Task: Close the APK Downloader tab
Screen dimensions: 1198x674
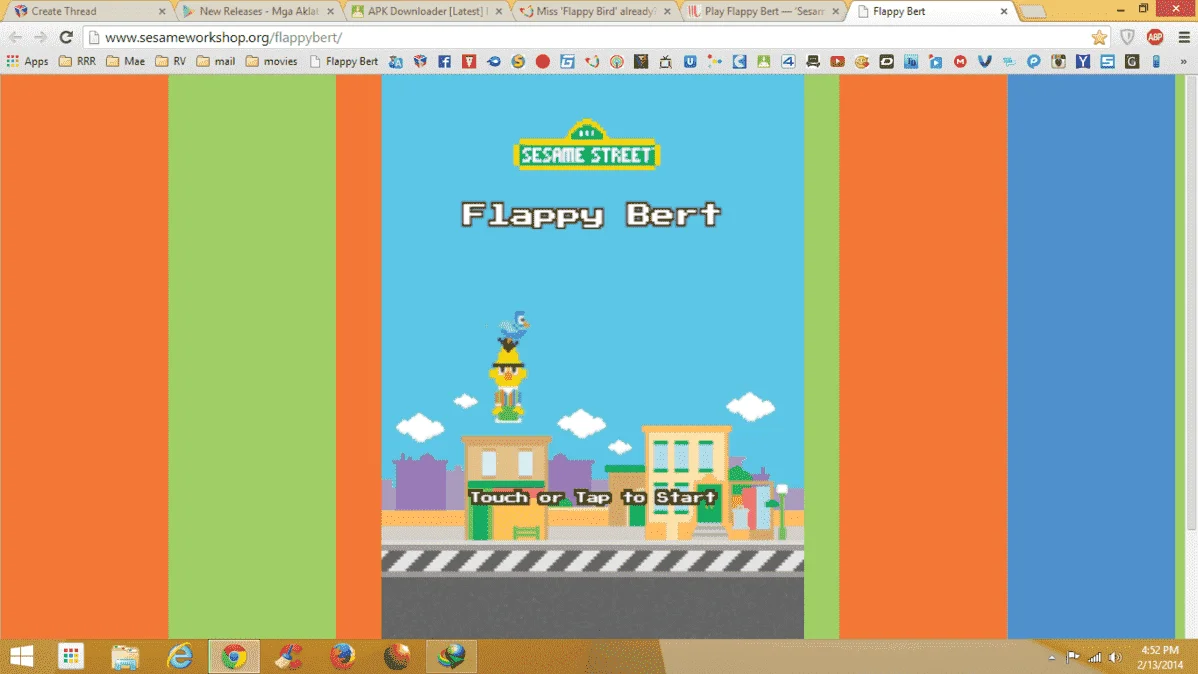Action: point(499,11)
